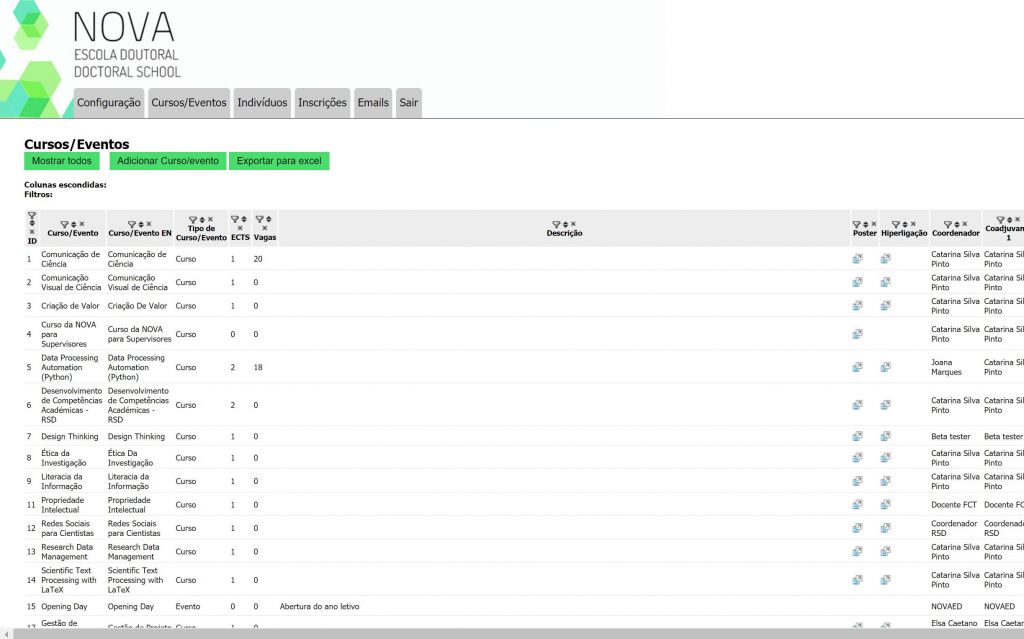Click filter icon in Coordenador column header
This screenshot has height=639, width=1024.
(x=946, y=224)
